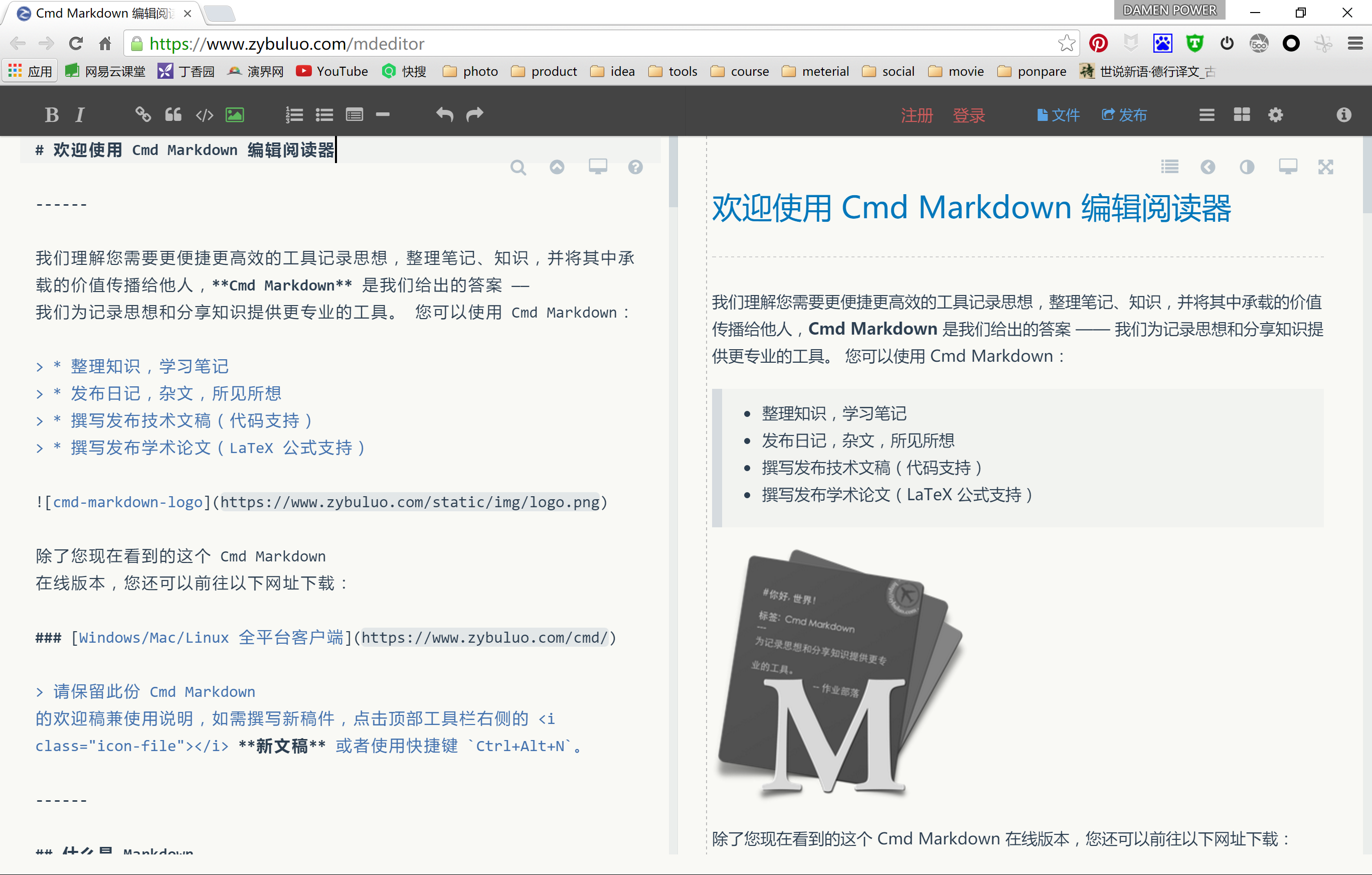
Task: Open the document list menu icon
Action: pos(1206,114)
